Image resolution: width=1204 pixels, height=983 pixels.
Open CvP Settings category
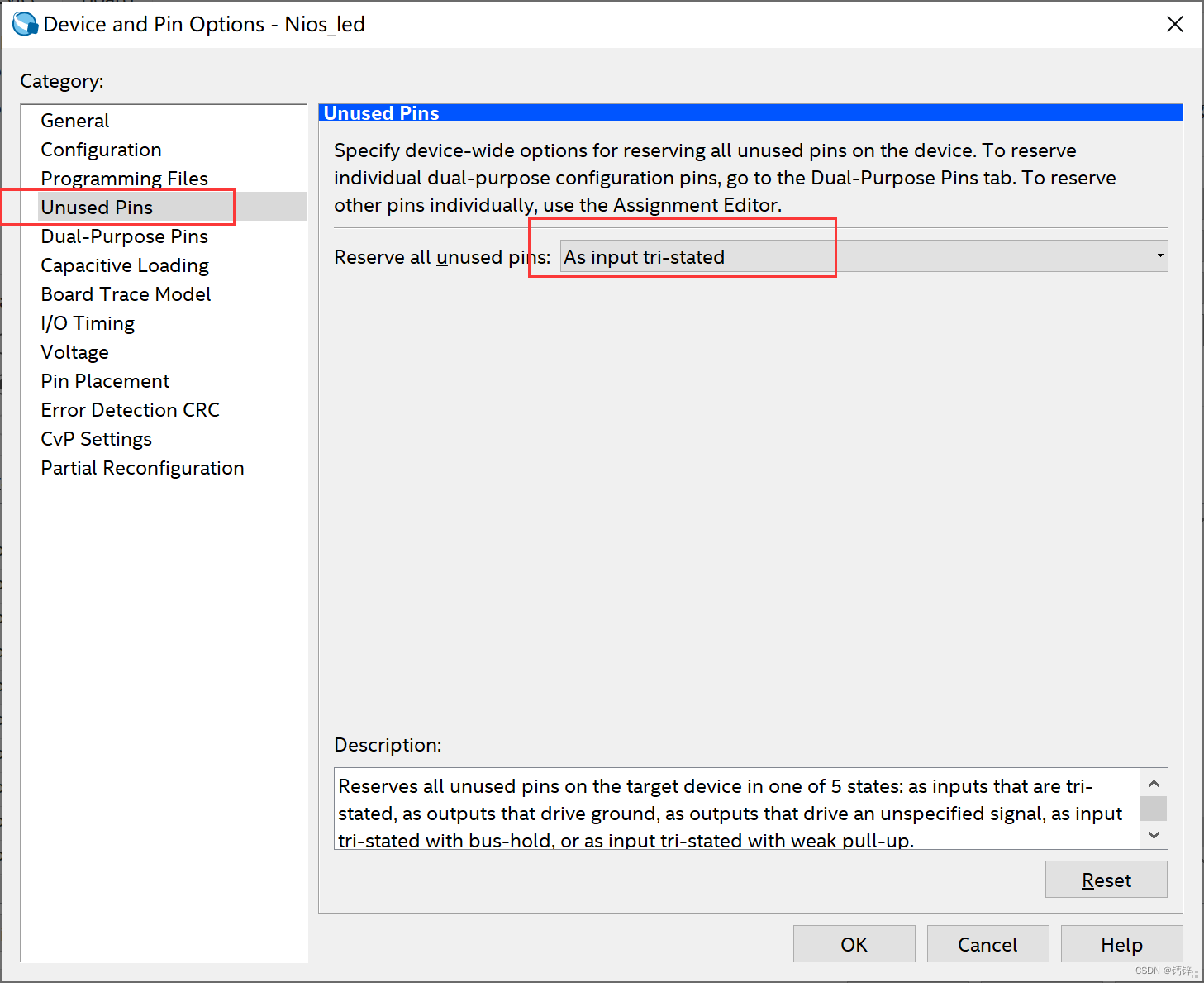click(x=96, y=439)
